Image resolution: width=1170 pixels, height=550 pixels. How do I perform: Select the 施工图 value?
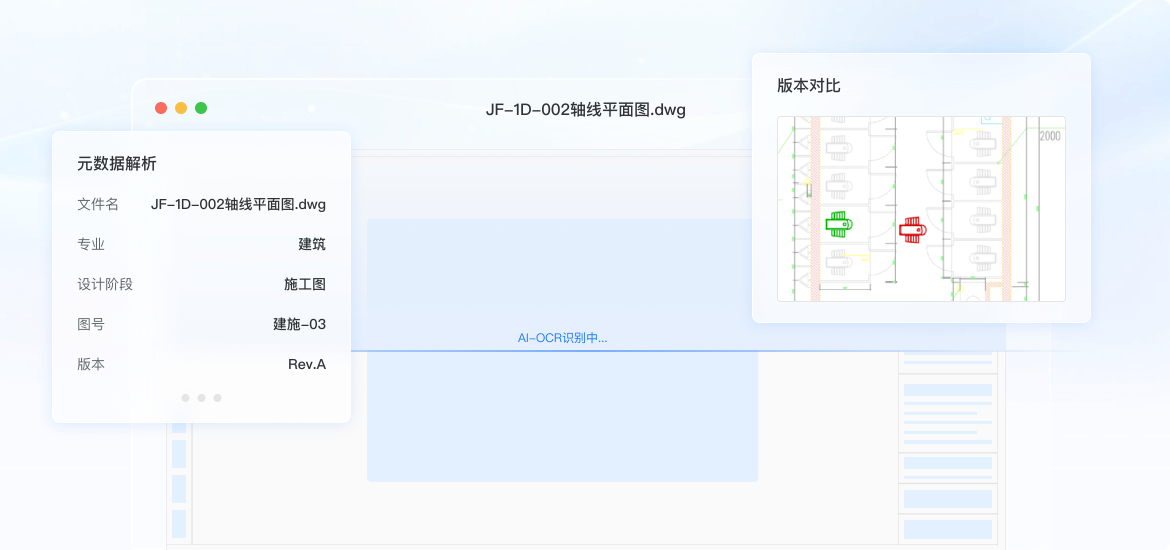[x=304, y=284]
